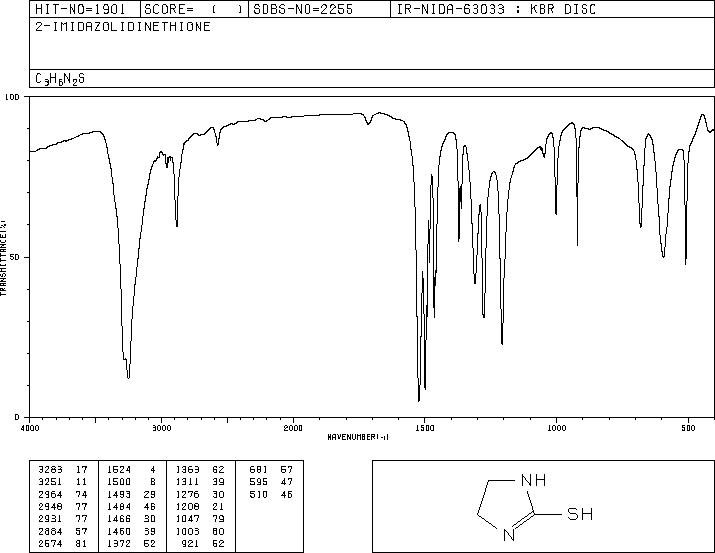The width and height of the screenshot is (715, 553).
Task: Click peak table entry 1493
Action: [119, 494]
